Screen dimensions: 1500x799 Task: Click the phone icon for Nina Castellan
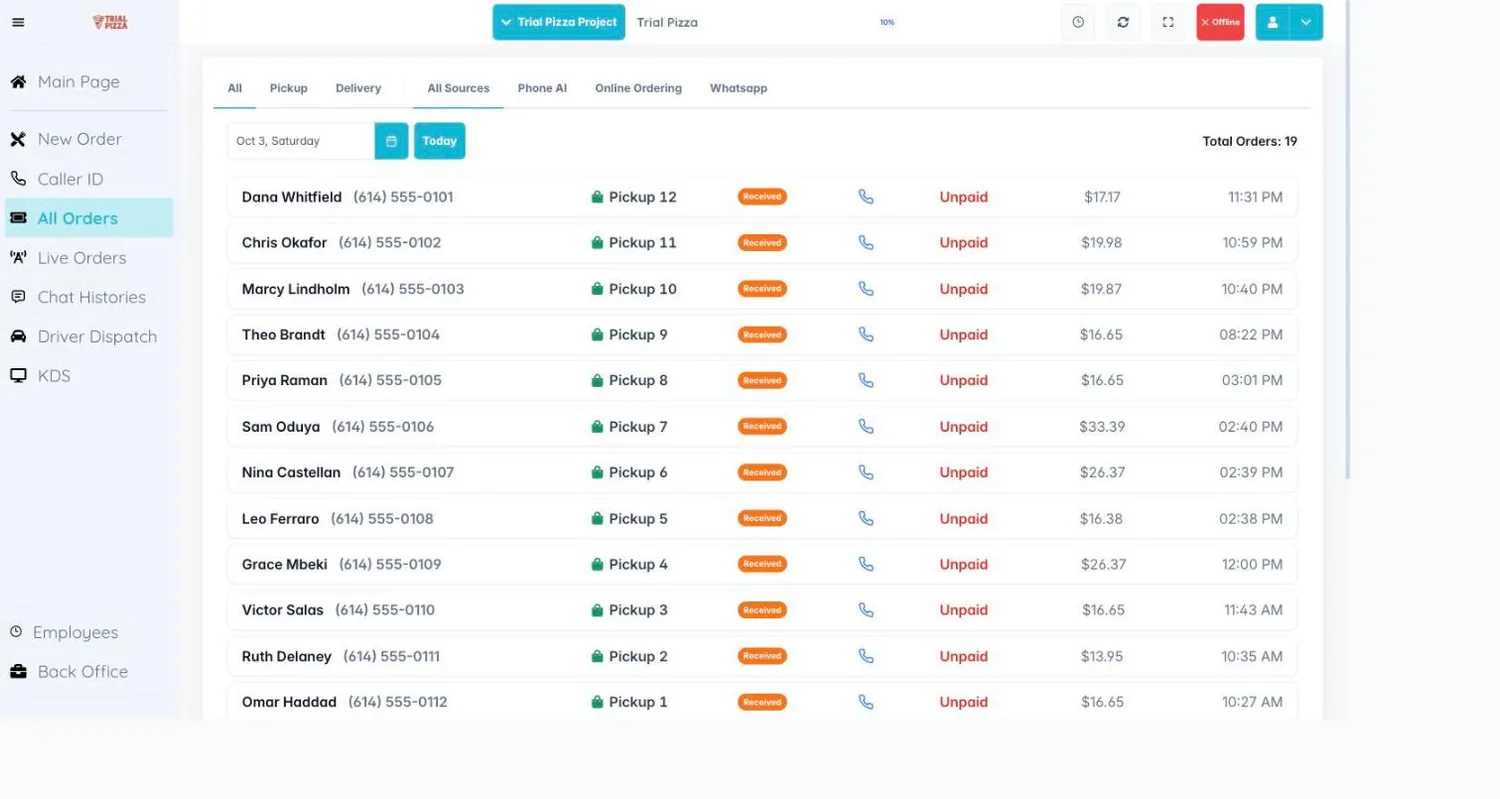click(x=866, y=472)
